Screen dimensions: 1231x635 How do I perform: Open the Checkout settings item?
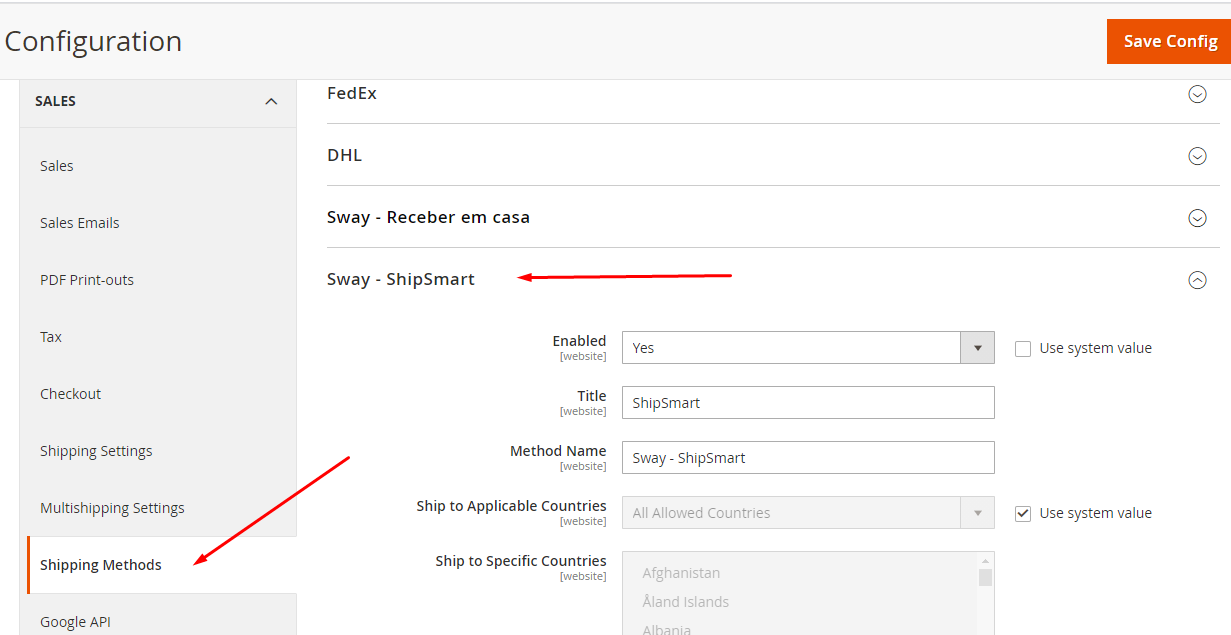tap(71, 394)
